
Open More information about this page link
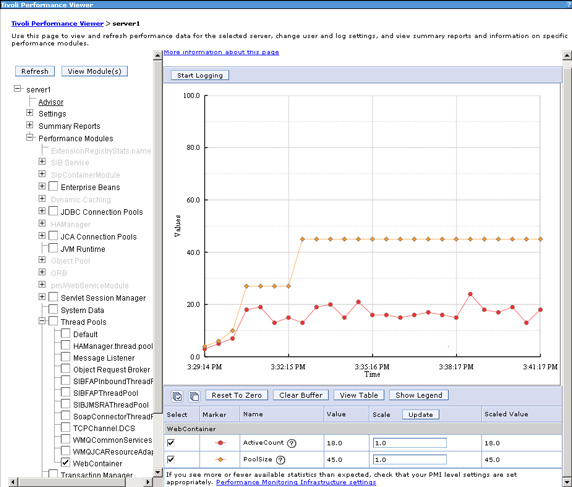(221, 53)
